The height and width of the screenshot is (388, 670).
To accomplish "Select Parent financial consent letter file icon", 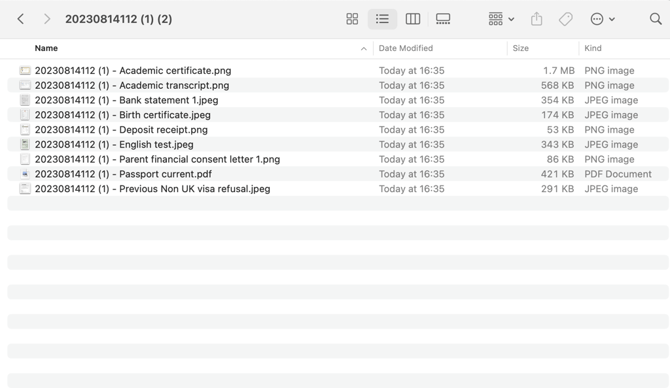I will 25,159.
